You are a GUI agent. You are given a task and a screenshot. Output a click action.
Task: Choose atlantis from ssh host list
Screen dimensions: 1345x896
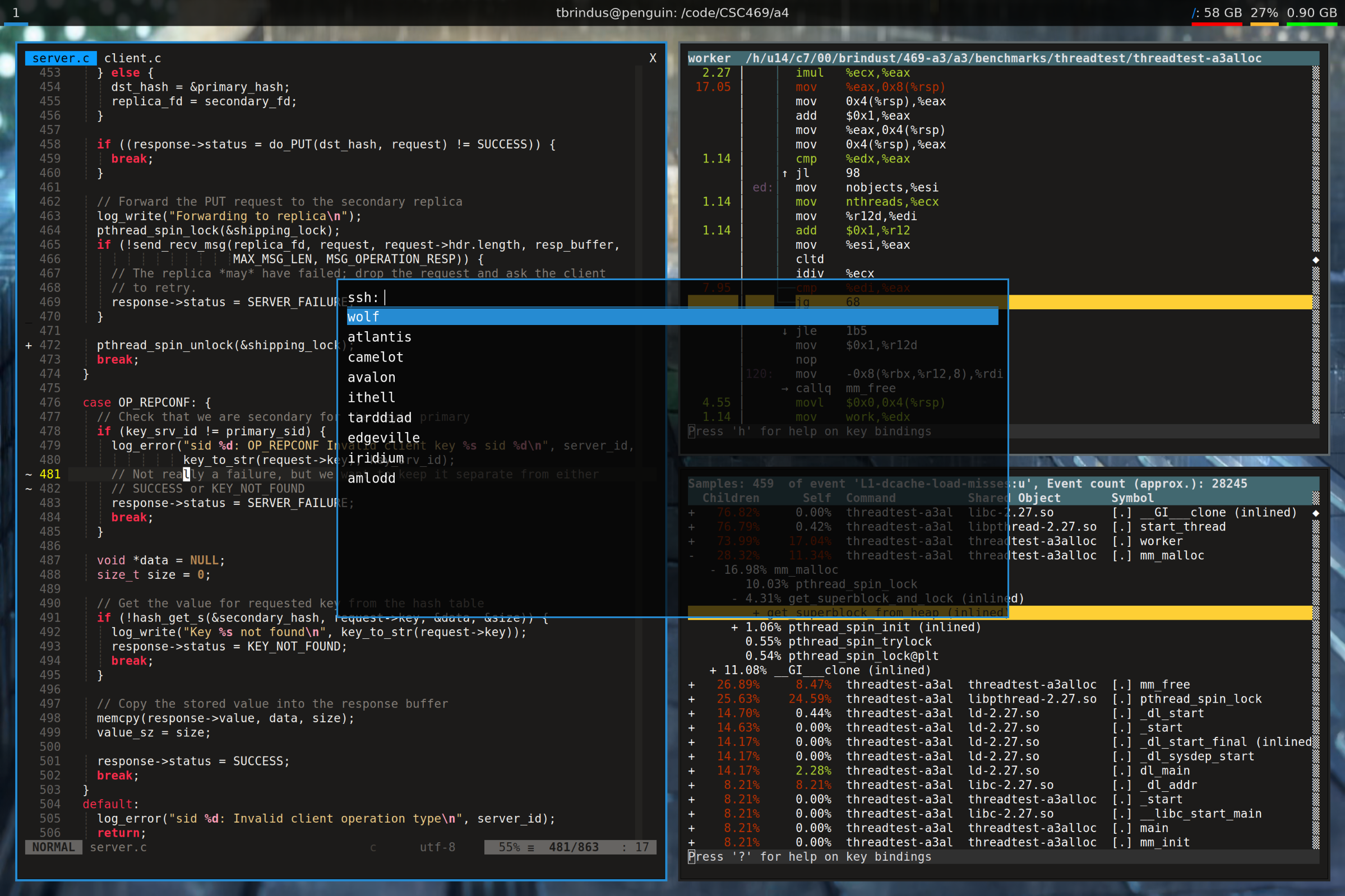[379, 337]
